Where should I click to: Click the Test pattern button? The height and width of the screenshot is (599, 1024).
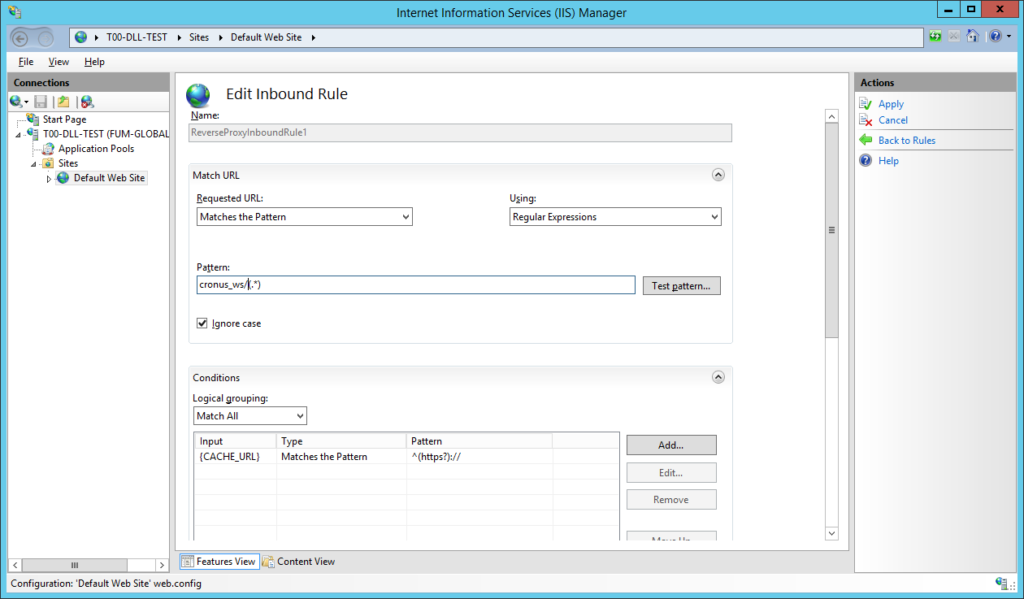point(681,285)
